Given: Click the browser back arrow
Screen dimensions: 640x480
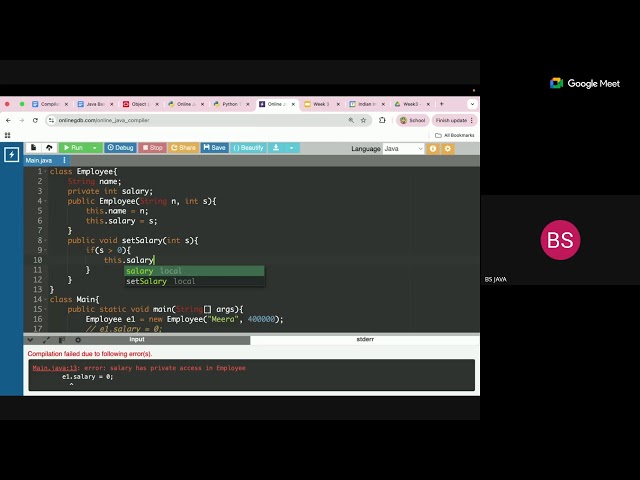Looking at the screenshot, I should click(x=9, y=120).
